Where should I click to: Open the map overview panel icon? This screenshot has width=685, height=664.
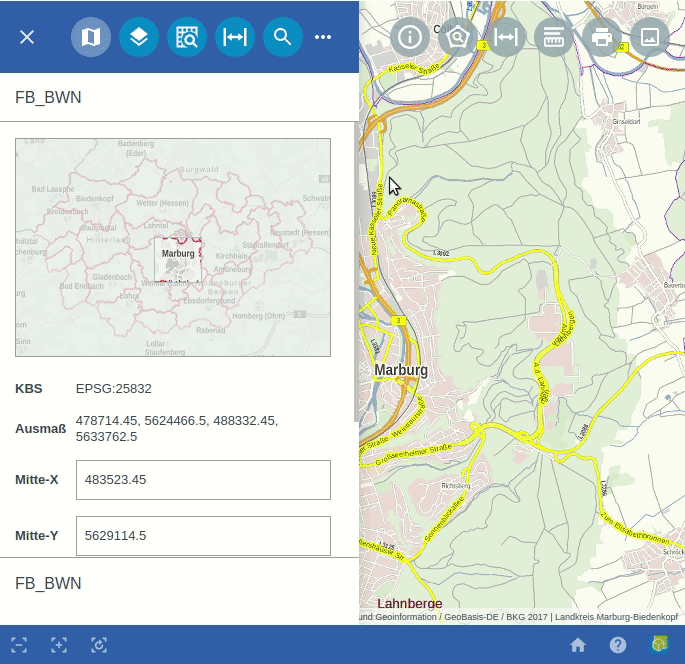point(91,37)
